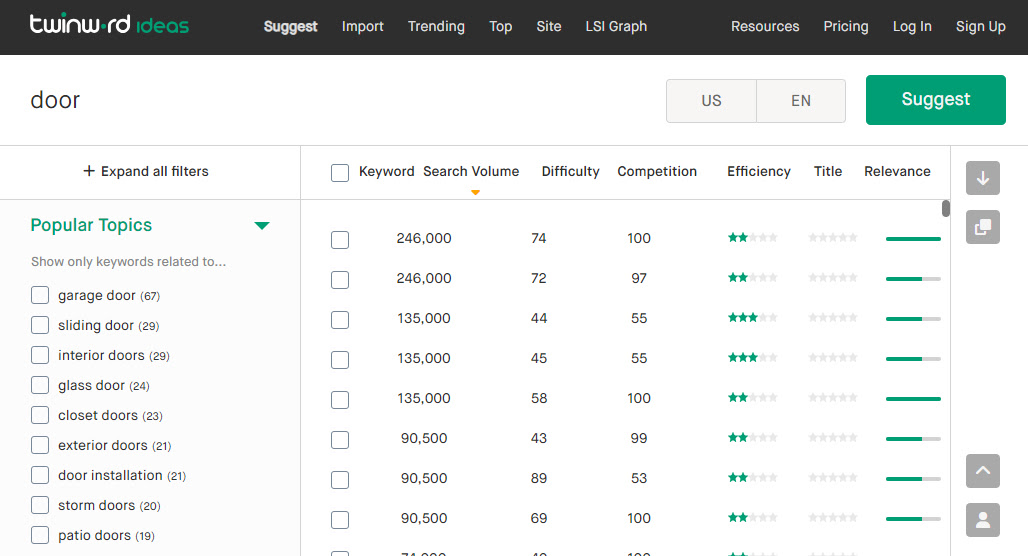Check the row with volume 135,000 difficulty 45
Viewport: 1028px width, 556px height.
[x=340, y=360]
